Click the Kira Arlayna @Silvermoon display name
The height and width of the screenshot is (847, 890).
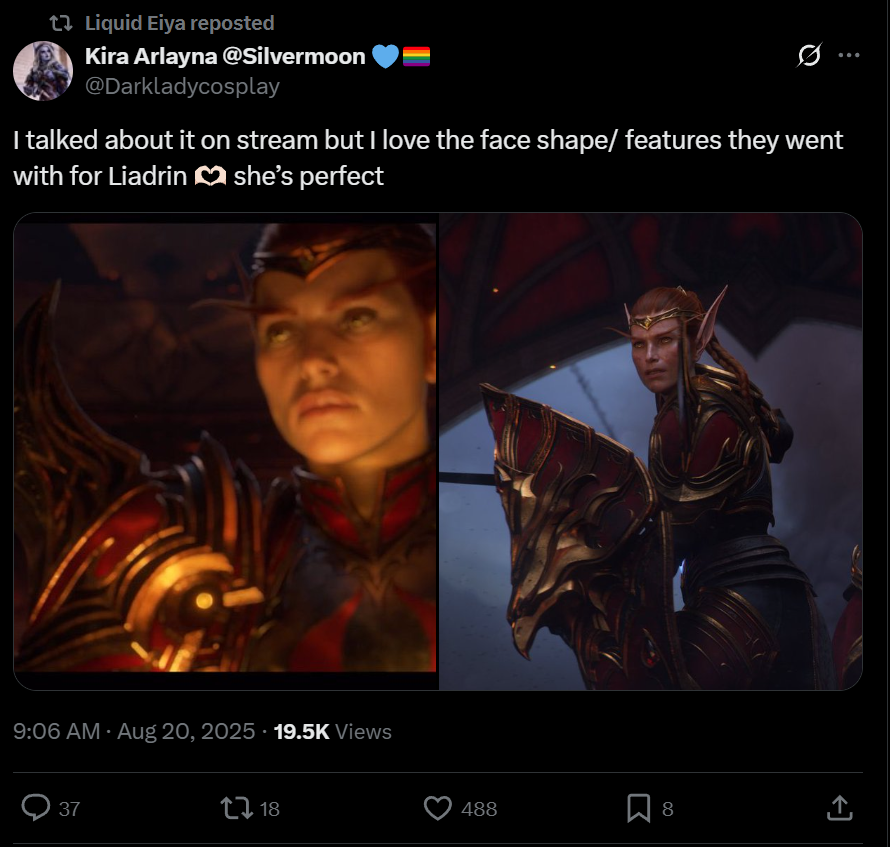225,56
